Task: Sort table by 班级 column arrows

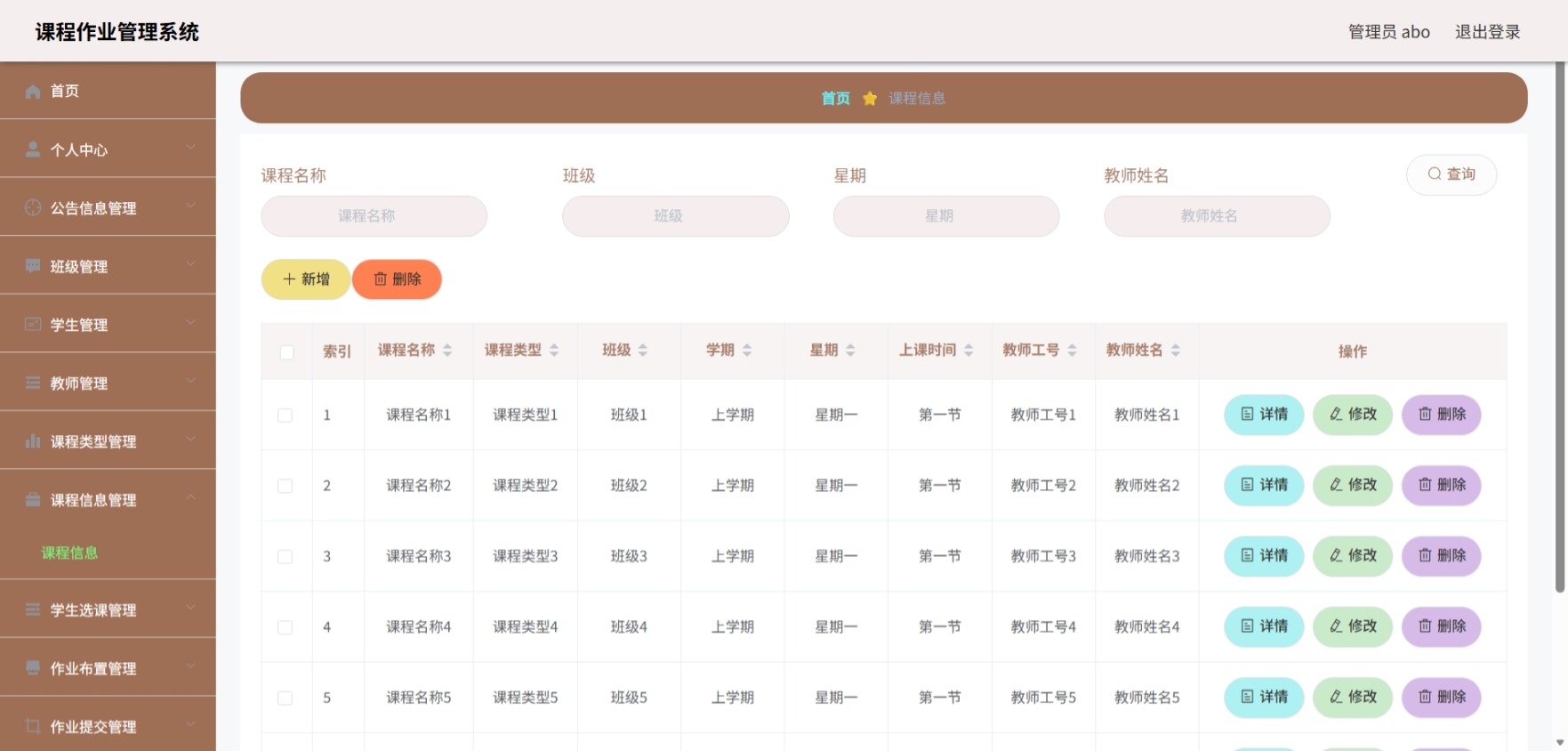Action: click(x=643, y=351)
